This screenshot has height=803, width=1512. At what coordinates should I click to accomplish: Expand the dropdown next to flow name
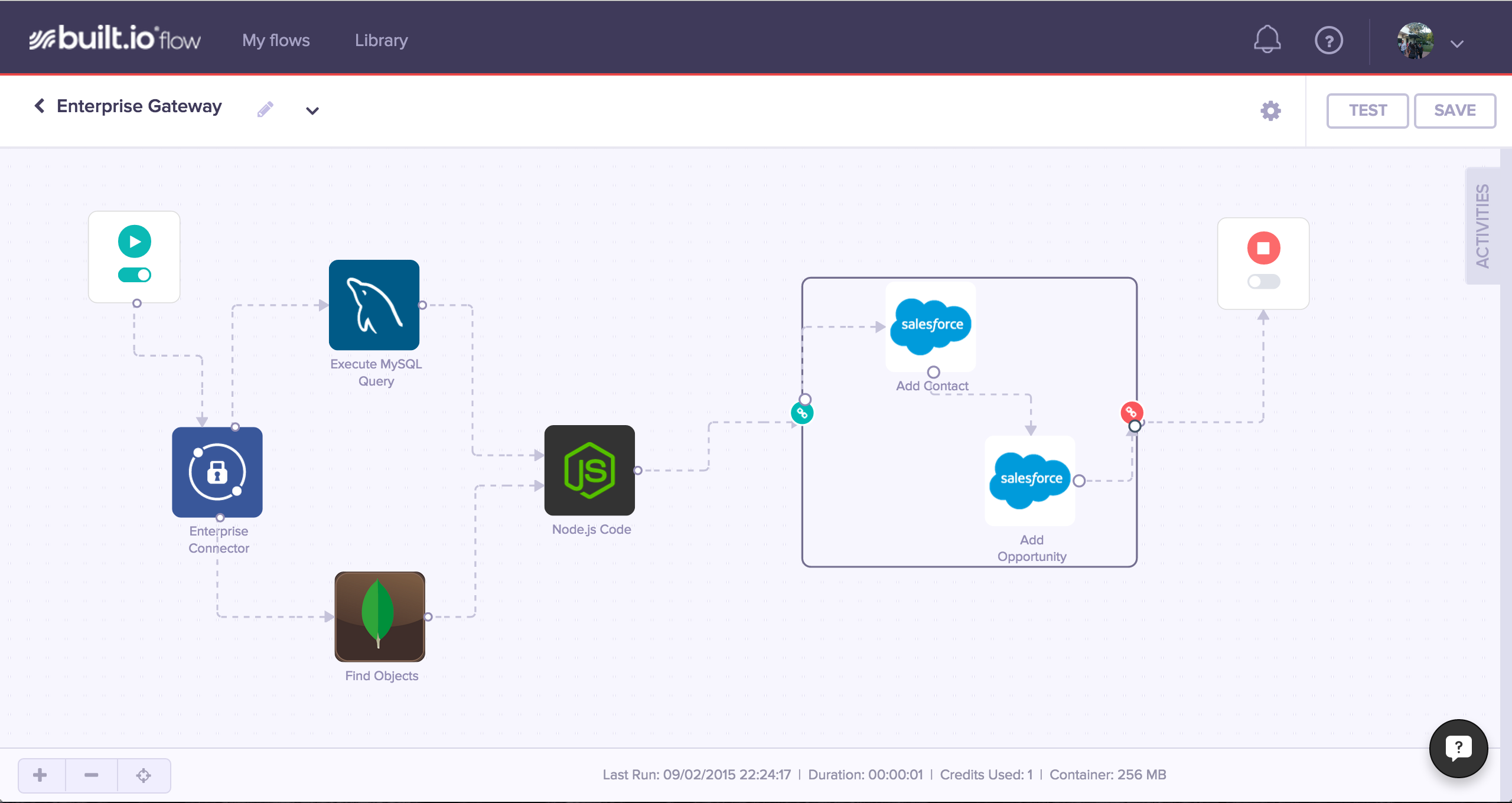click(312, 110)
